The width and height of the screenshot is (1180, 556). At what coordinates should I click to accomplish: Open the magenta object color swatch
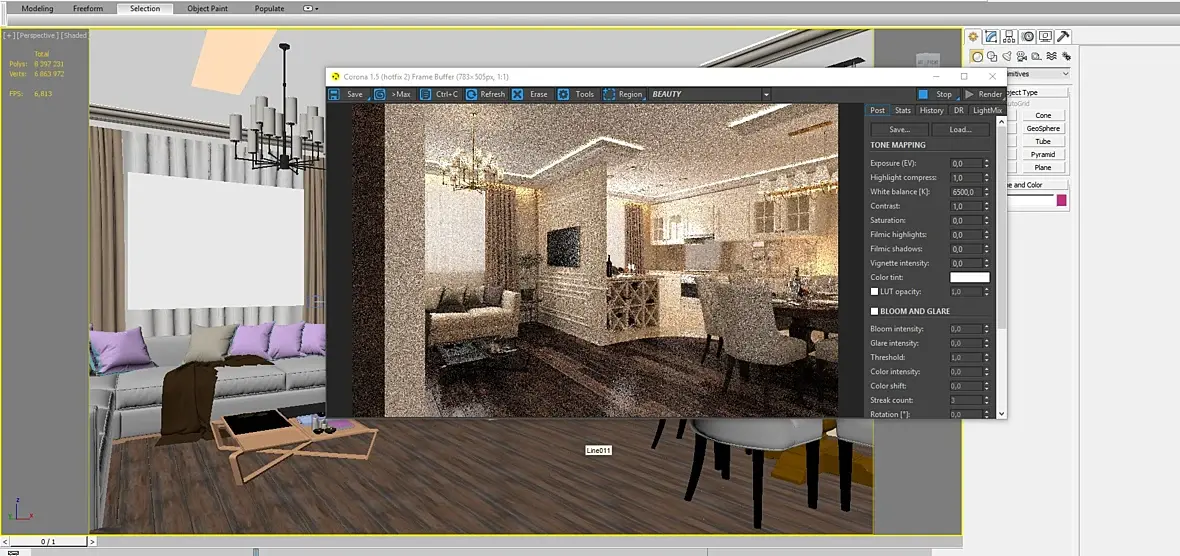pyautogui.click(x=1062, y=200)
